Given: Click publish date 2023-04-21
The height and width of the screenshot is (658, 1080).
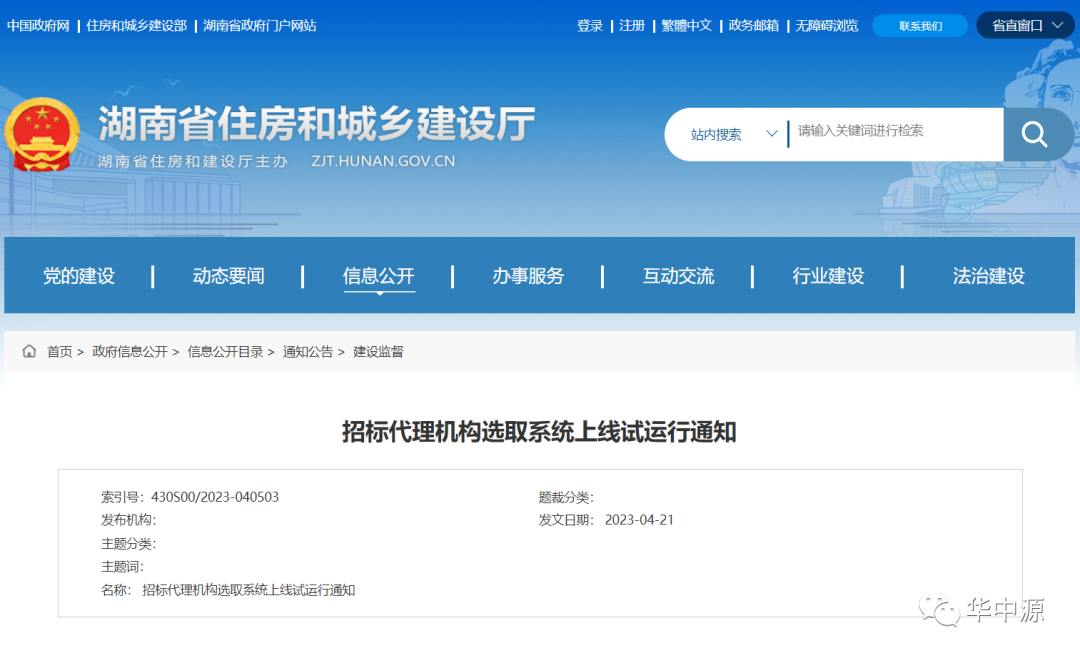Looking at the screenshot, I should (639, 520).
